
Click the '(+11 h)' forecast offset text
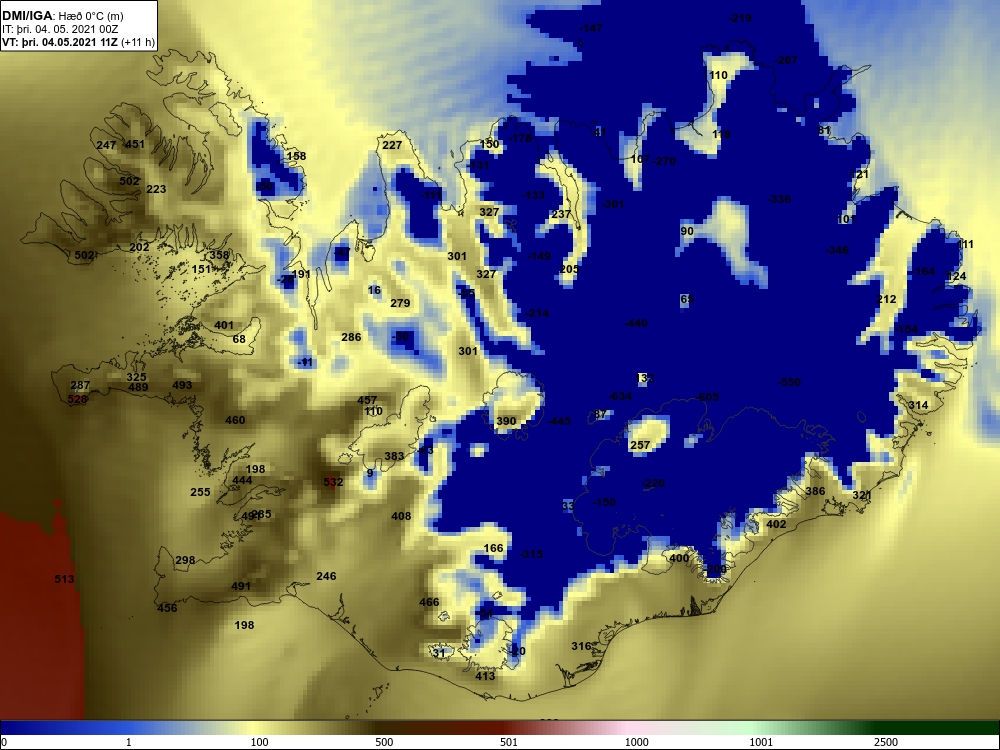tap(138, 42)
